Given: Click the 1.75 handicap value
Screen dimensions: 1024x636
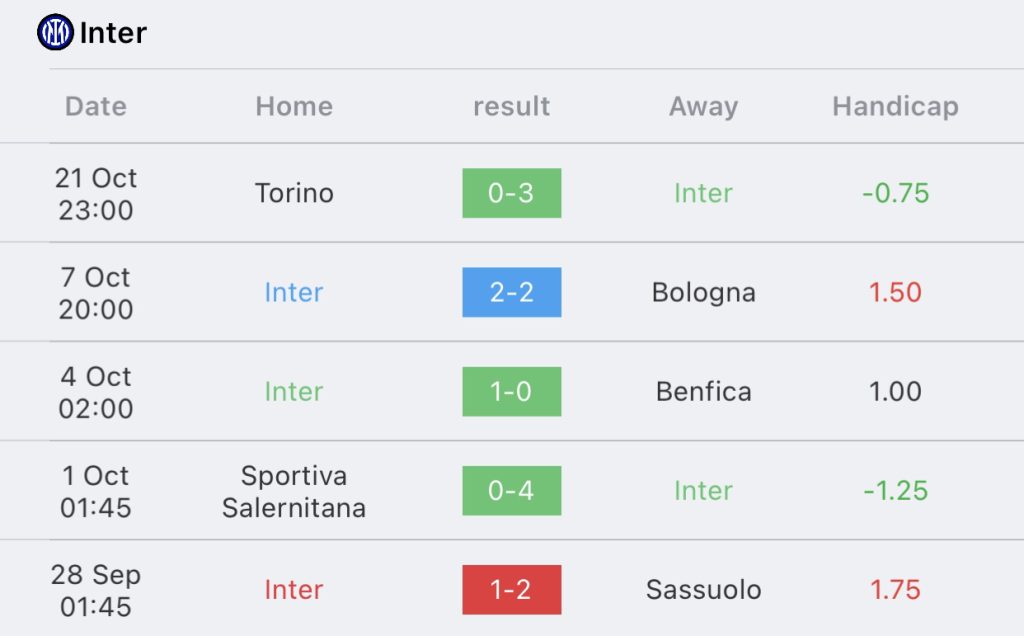Looking at the screenshot, I should (x=895, y=590).
